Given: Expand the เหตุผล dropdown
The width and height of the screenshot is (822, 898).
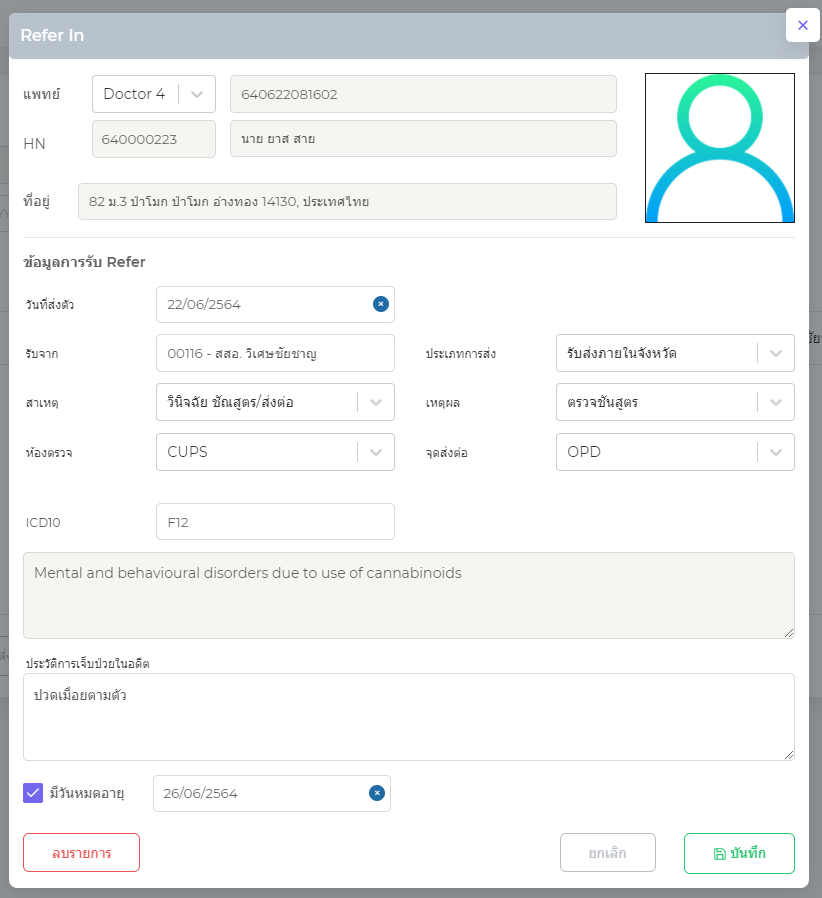Looking at the screenshot, I should click(x=776, y=402).
